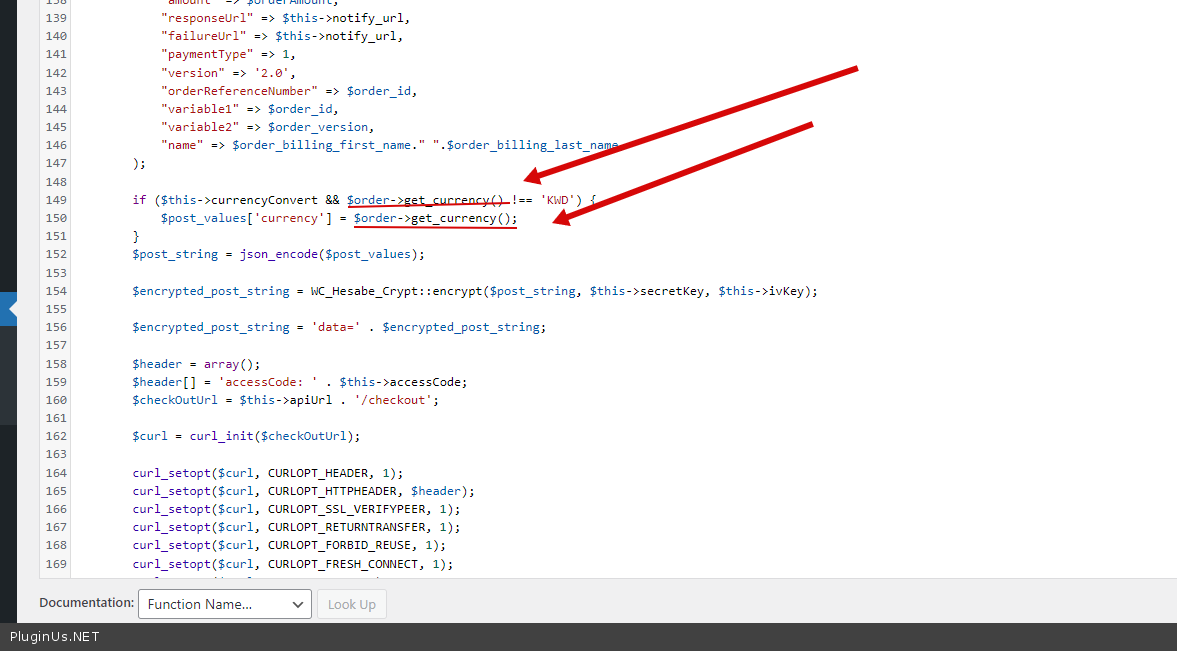Click the PluginUs.NET watermark text
Image resolution: width=1177 pixels, height=651 pixels.
point(55,637)
